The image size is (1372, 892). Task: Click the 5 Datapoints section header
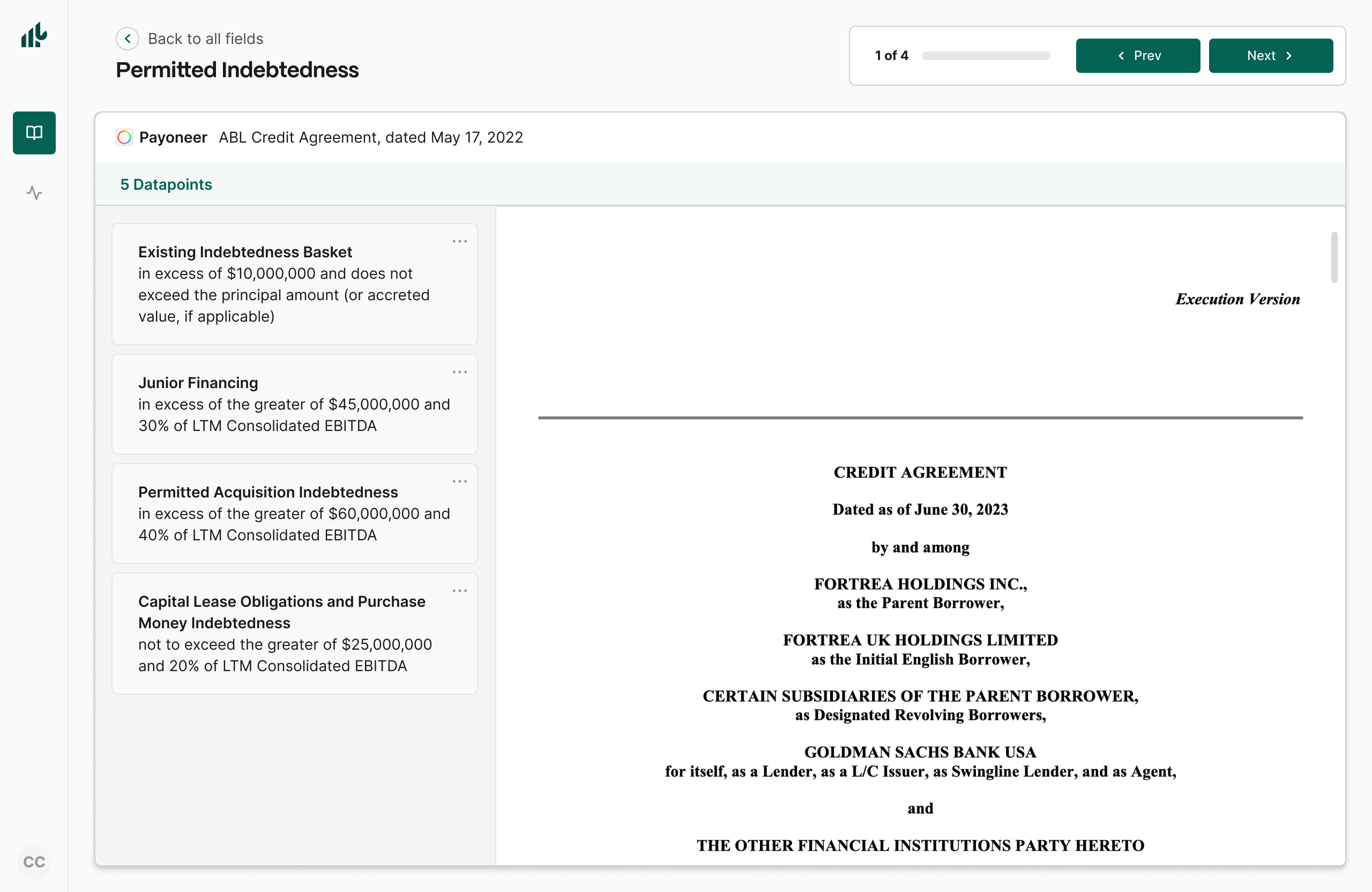(x=166, y=184)
